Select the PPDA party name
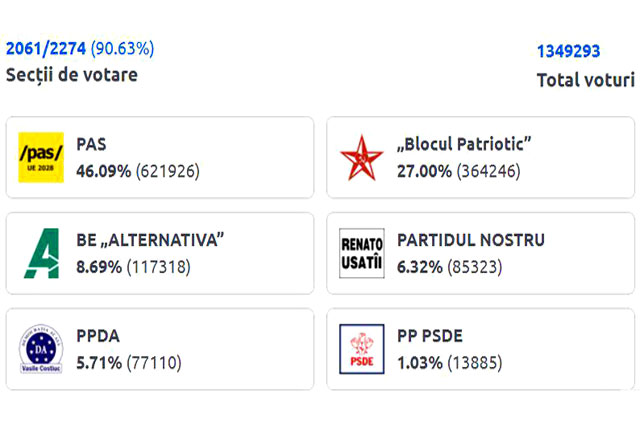Viewport: 640px width, 430px height. 98,336
